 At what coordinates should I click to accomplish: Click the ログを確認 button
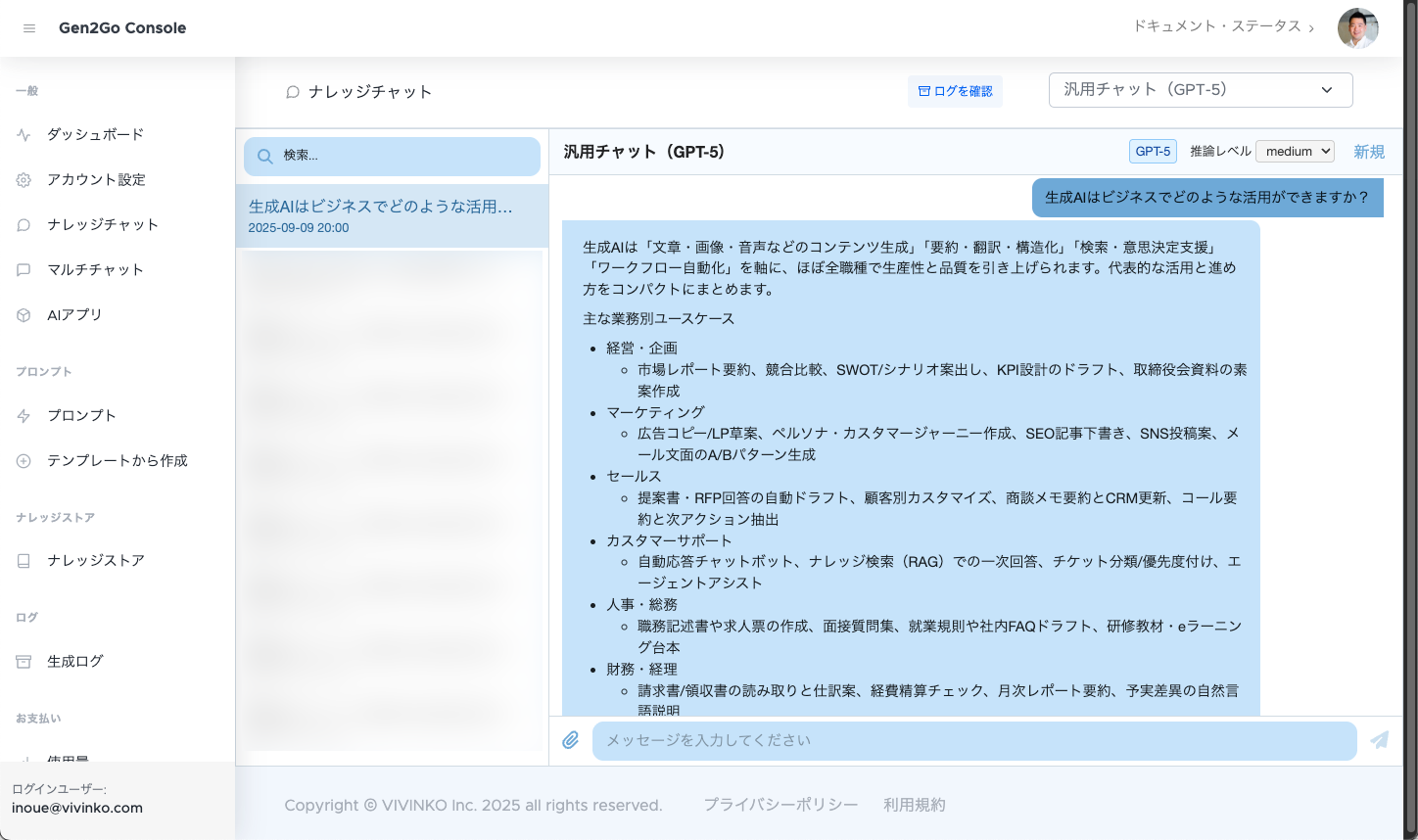955,91
